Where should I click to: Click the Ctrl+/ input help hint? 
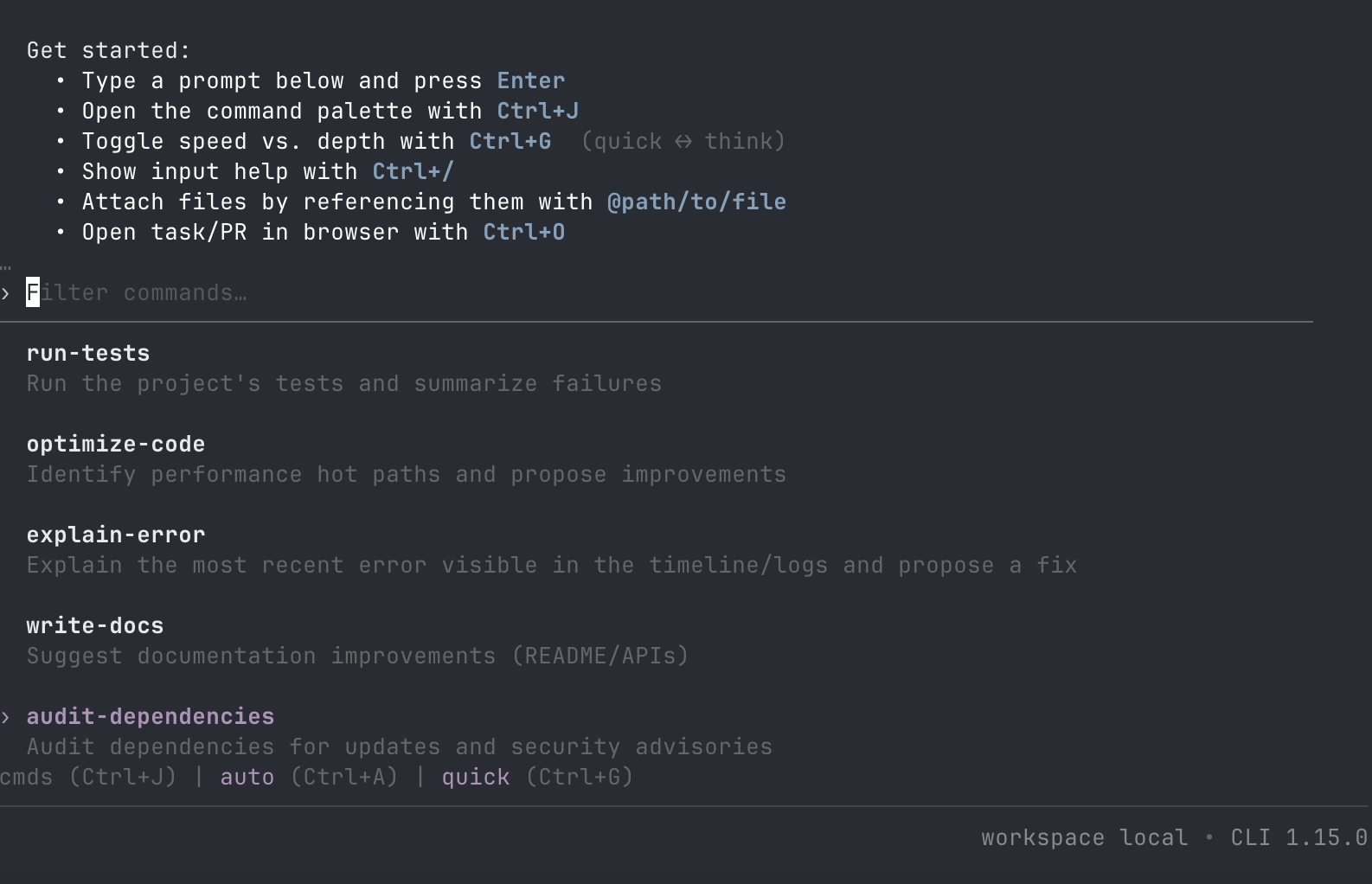point(413,171)
